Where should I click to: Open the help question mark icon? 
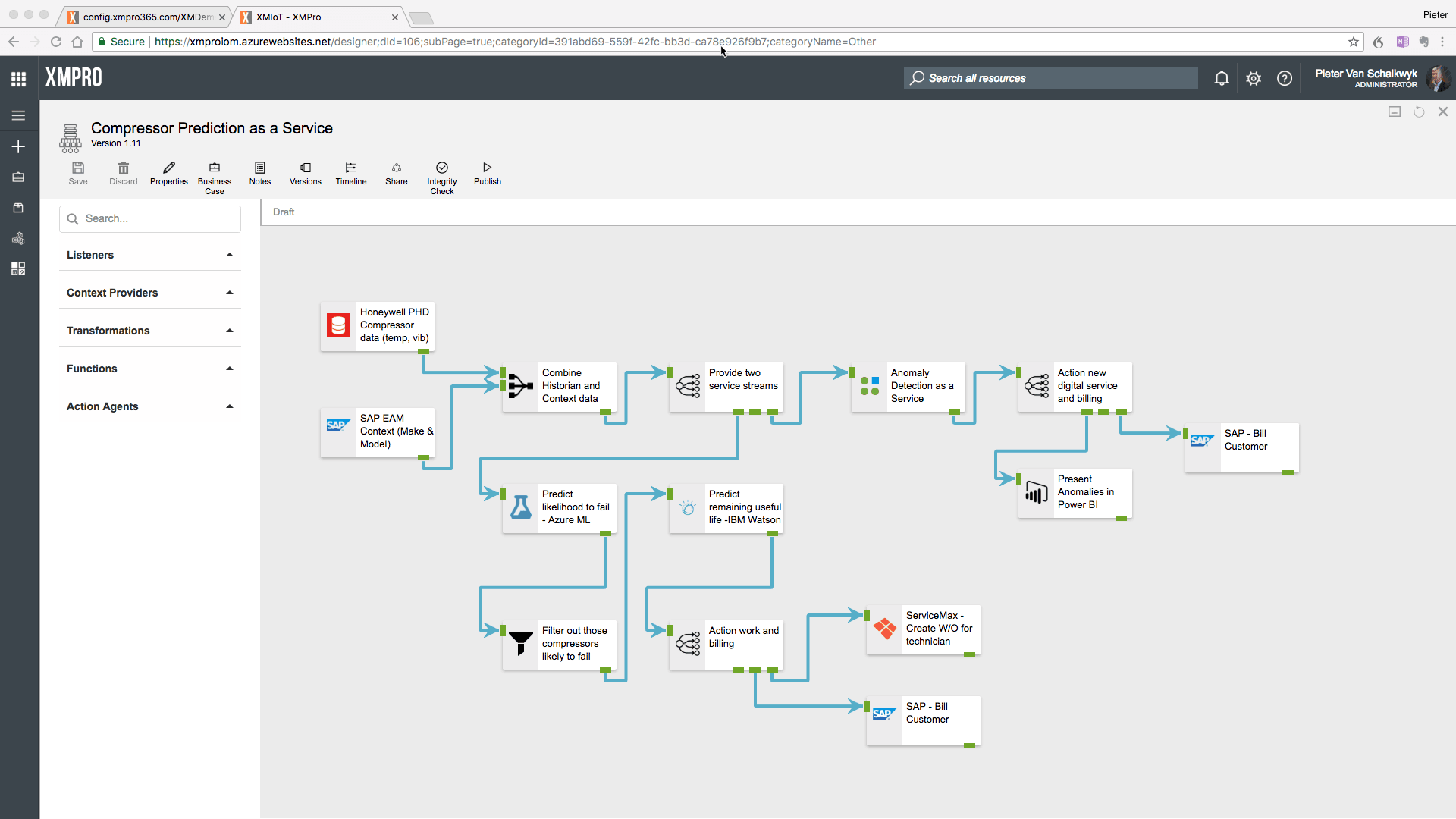[x=1285, y=78]
